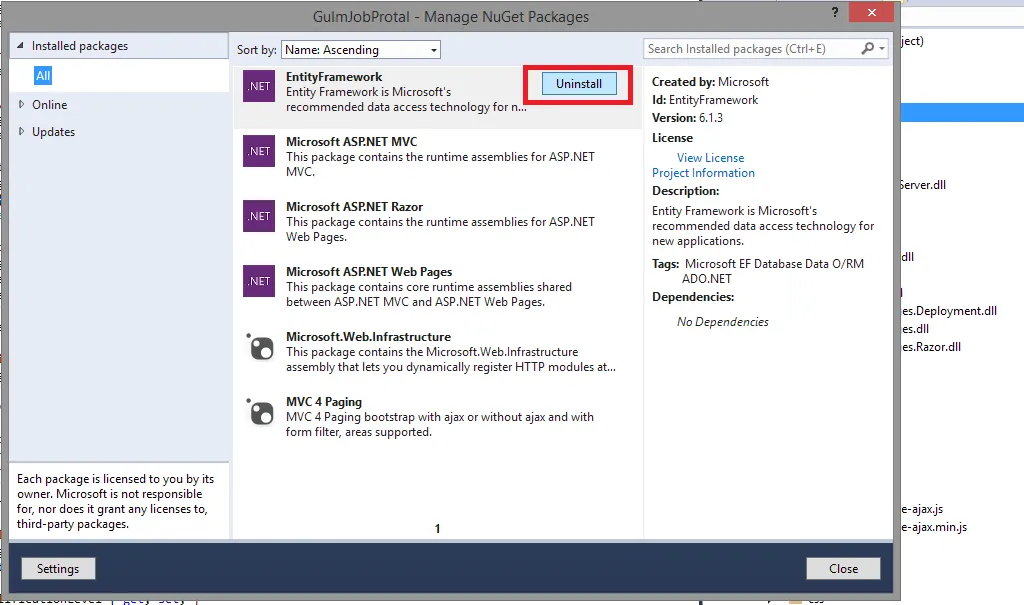This screenshot has width=1024, height=605.
Task: Collapse the Installed packages section
Action: [20, 46]
